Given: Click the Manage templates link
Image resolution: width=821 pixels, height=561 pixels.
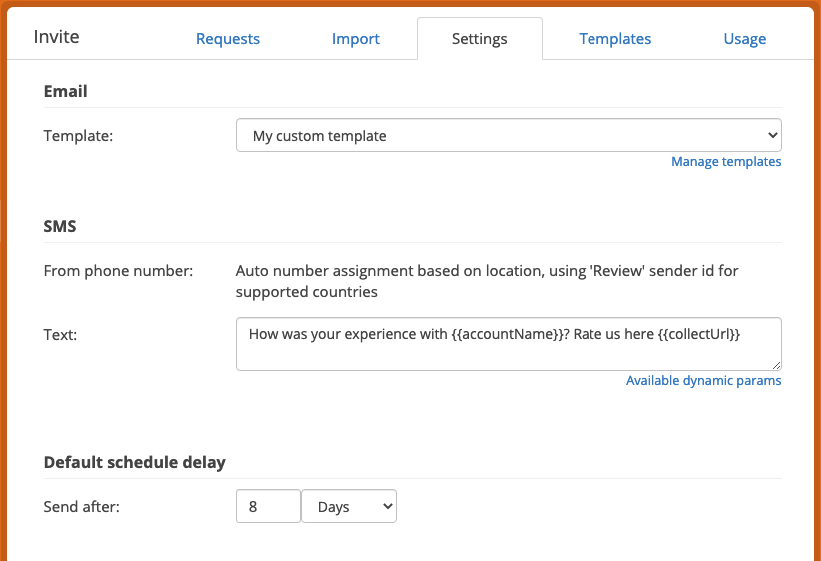Looking at the screenshot, I should (726, 161).
